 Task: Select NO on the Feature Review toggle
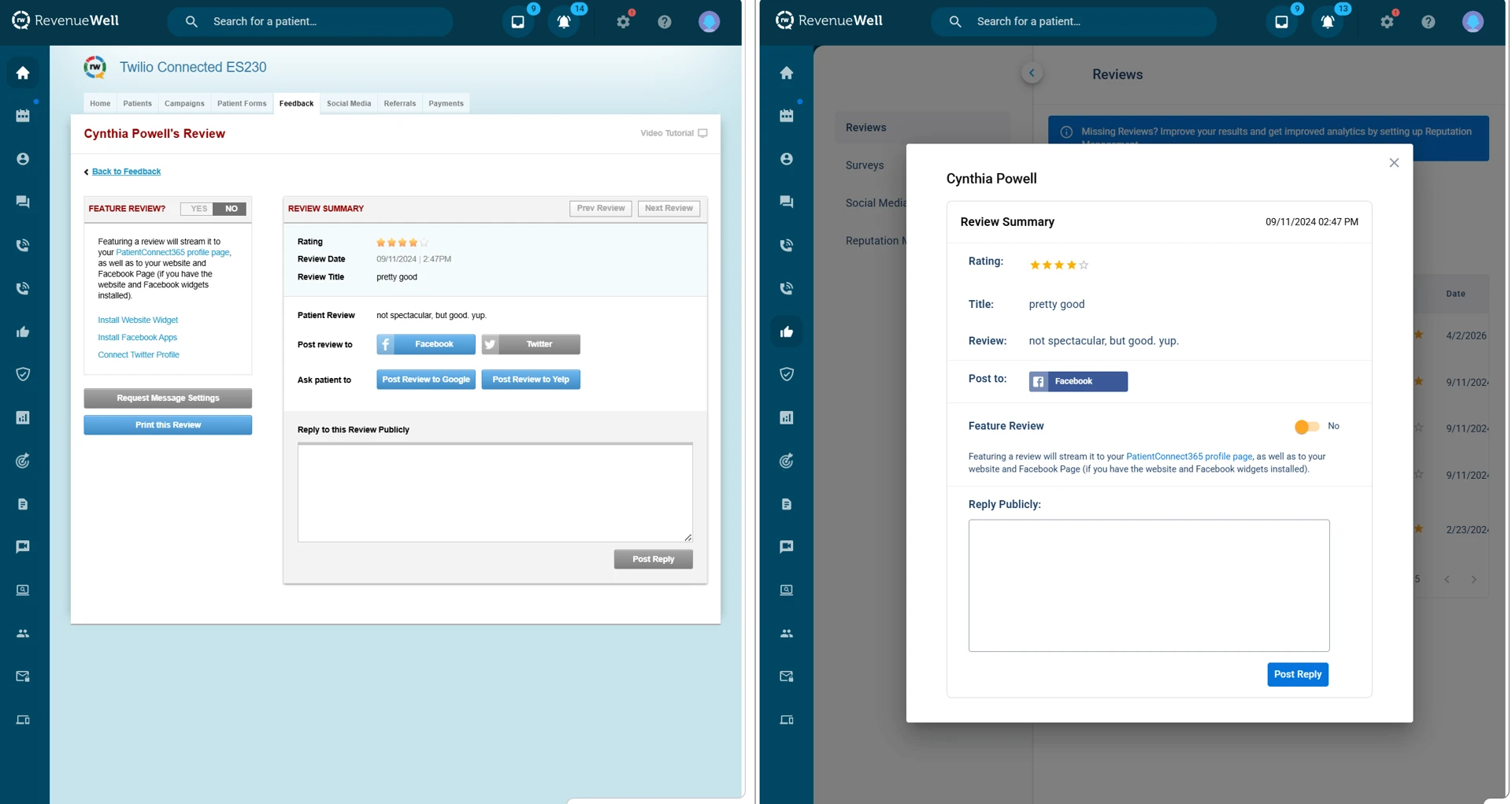[231, 209]
